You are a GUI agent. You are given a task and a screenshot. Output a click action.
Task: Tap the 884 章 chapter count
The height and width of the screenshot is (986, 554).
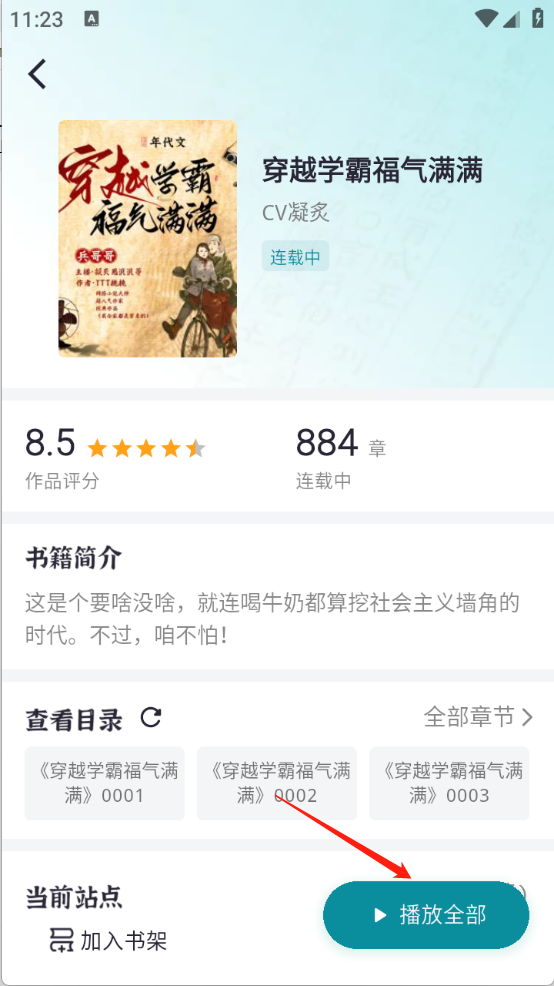(x=341, y=444)
